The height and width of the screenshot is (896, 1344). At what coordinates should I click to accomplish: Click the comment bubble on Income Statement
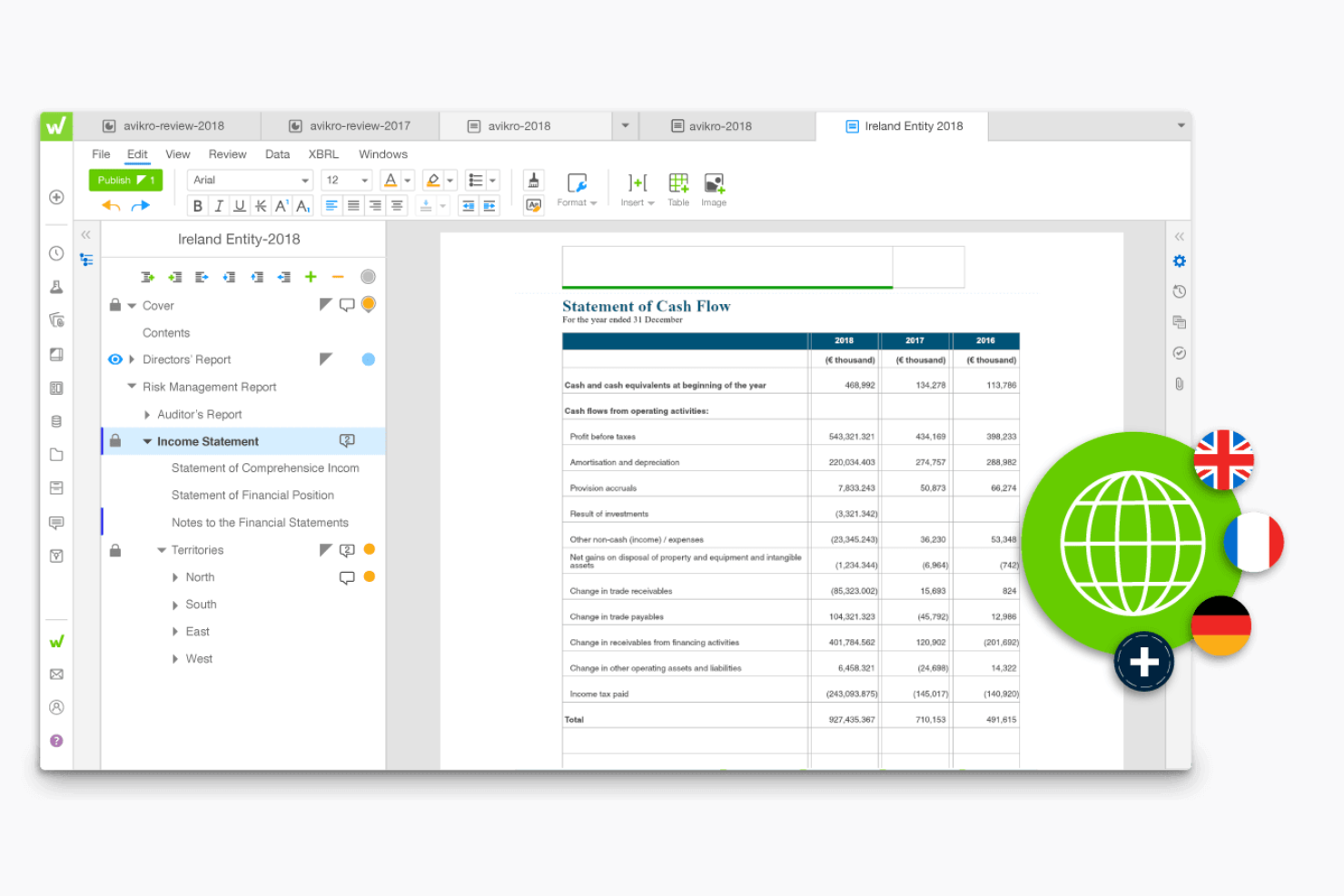(347, 440)
